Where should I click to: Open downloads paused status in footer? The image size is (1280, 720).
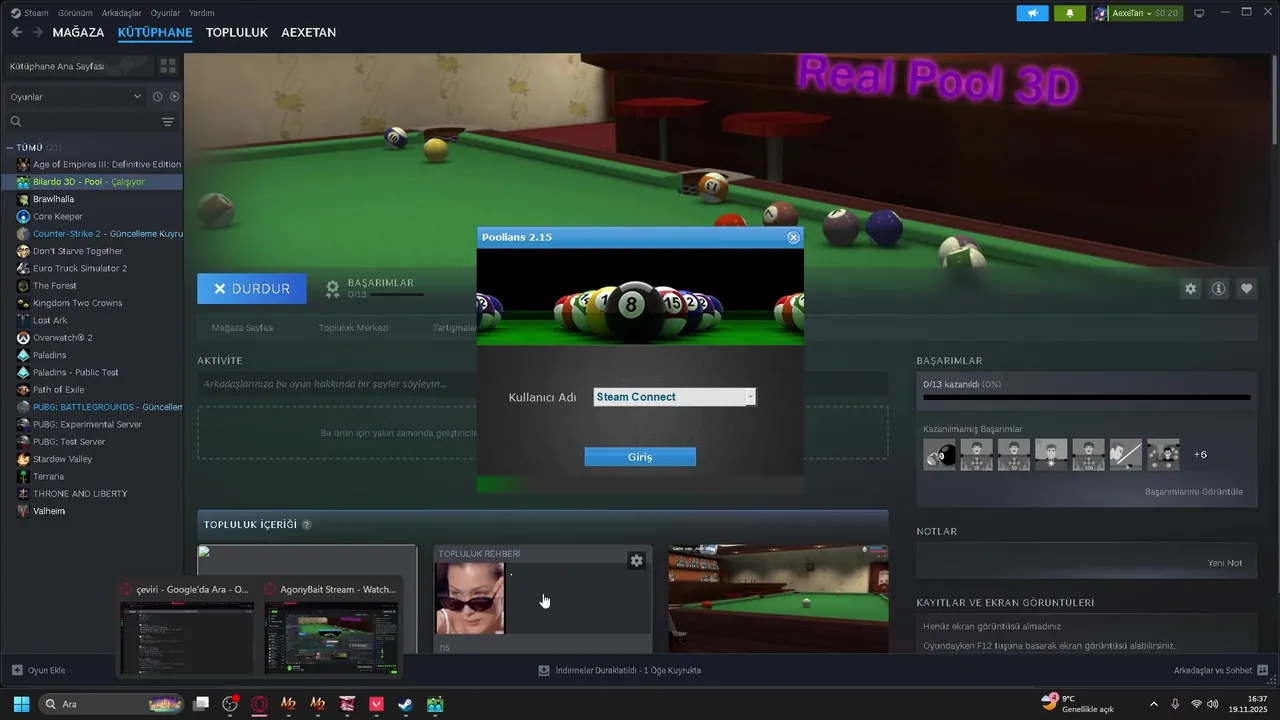(x=620, y=670)
